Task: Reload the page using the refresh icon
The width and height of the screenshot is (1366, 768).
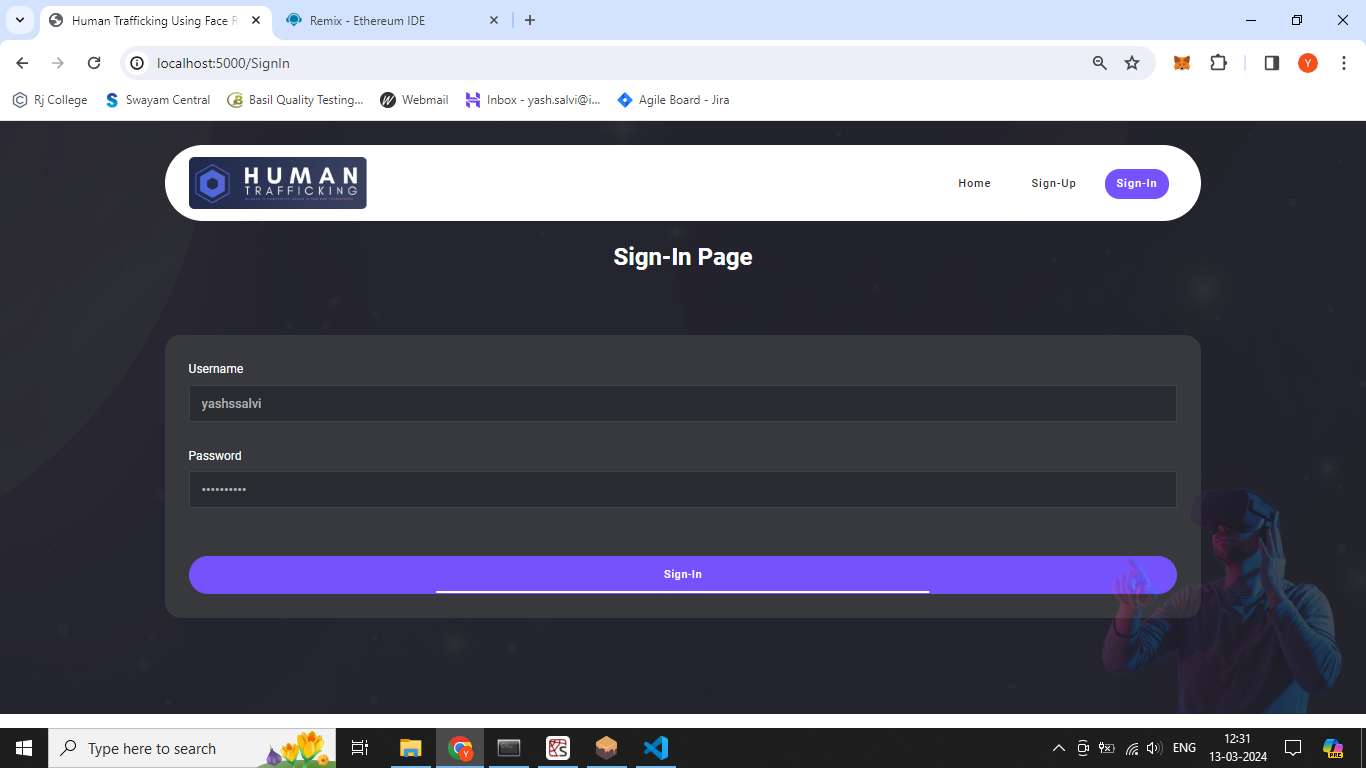Action: pos(94,63)
